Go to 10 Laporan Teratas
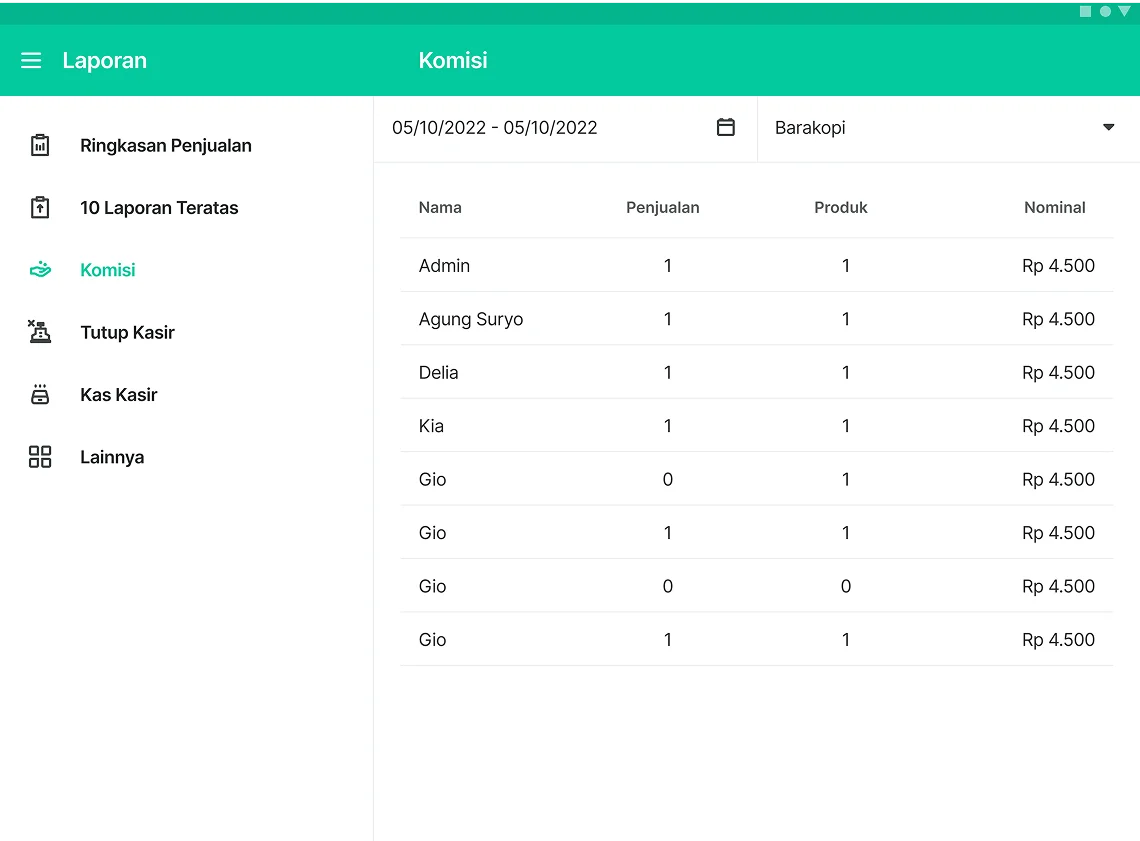The width and height of the screenshot is (1140, 841). pyautogui.click(x=159, y=208)
